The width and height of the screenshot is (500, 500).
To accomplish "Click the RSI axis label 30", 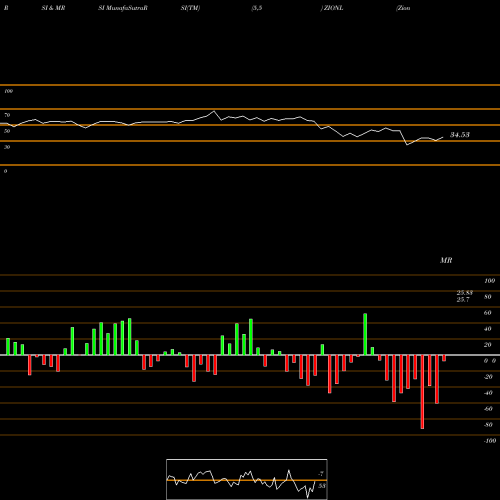I will [x=7, y=147].
